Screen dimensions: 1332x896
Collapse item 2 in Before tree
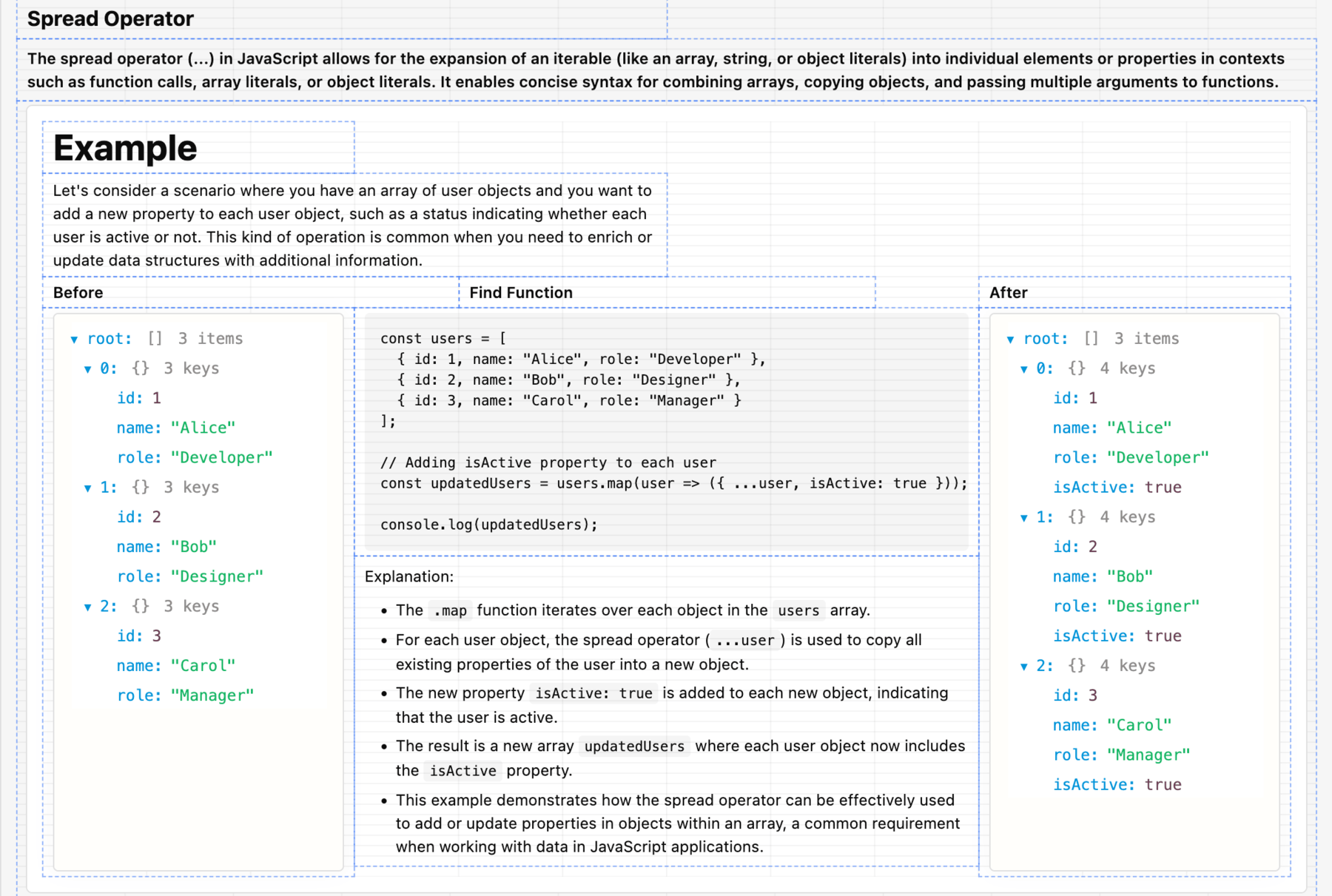[x=87, y=607]
